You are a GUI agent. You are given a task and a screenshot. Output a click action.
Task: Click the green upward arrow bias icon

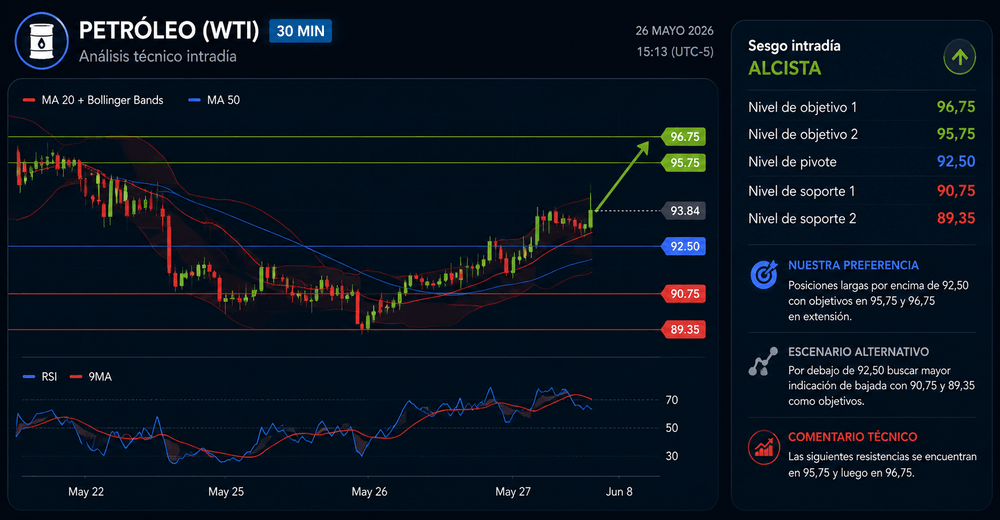coord(959,57)
